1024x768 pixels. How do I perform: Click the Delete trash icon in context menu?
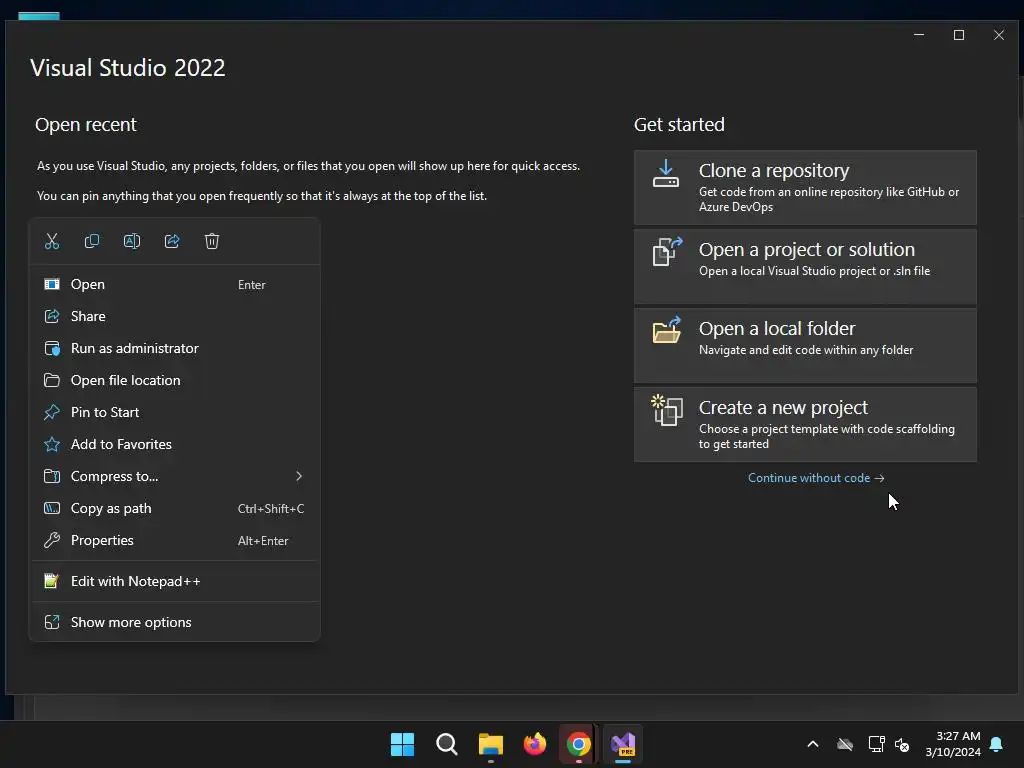[x=212, y=241]
